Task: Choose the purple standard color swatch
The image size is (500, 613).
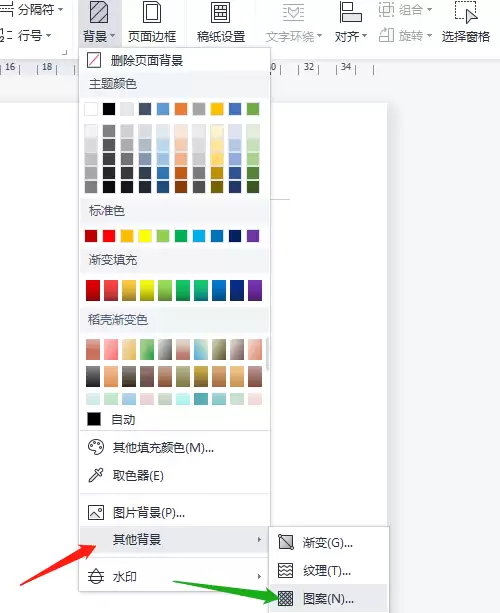Action: [x=253, y=236]
